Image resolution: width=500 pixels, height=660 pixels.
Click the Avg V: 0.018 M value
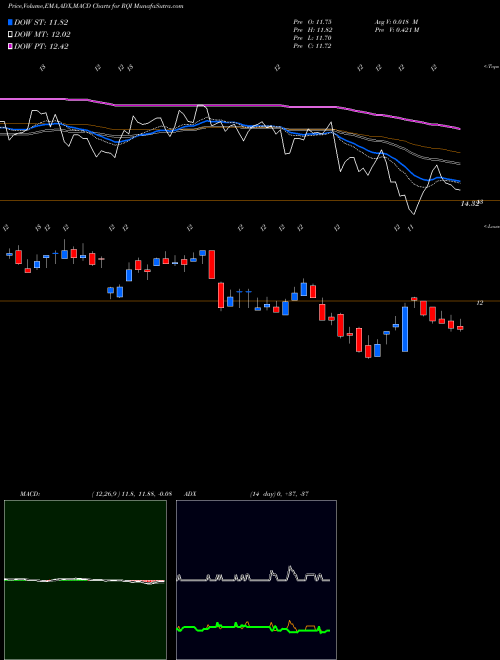[x=396, y=22]
